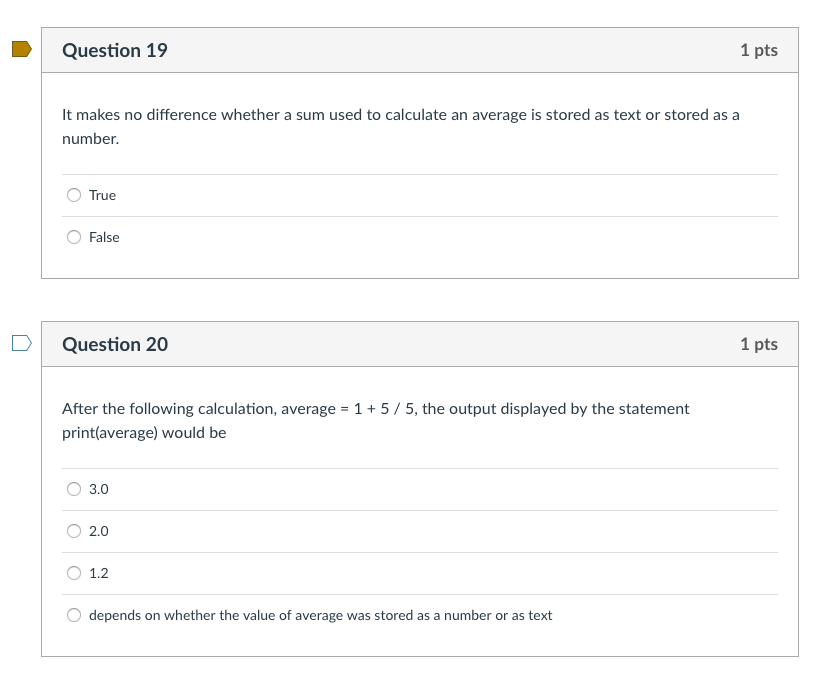The height and width of the screenshot is (679, 832).
Task: Click the '1 pts' label of Question 19
Action: click(758, 50)
